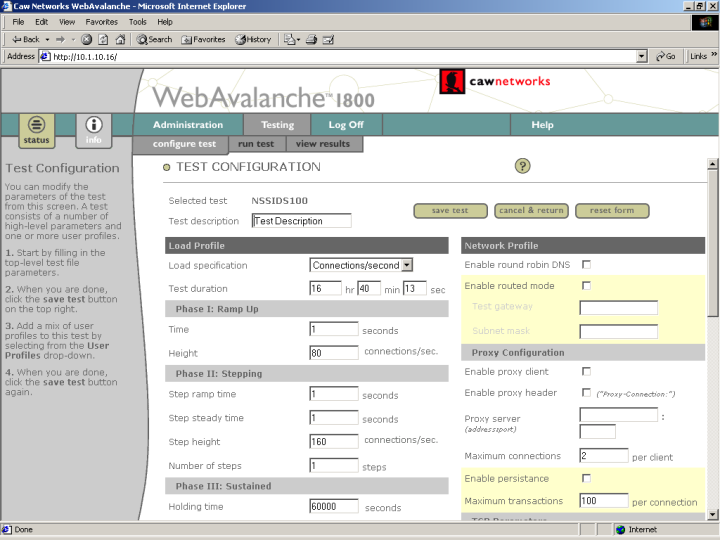Open the Help menu in menu bar
The height and width of the screenshot is (540, 720).
[165, 22]
